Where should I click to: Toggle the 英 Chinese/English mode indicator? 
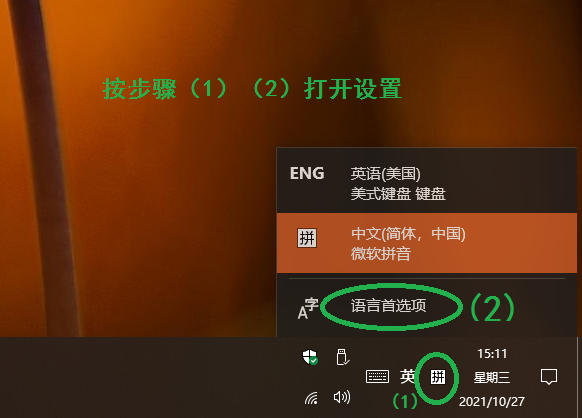point(407,376)
